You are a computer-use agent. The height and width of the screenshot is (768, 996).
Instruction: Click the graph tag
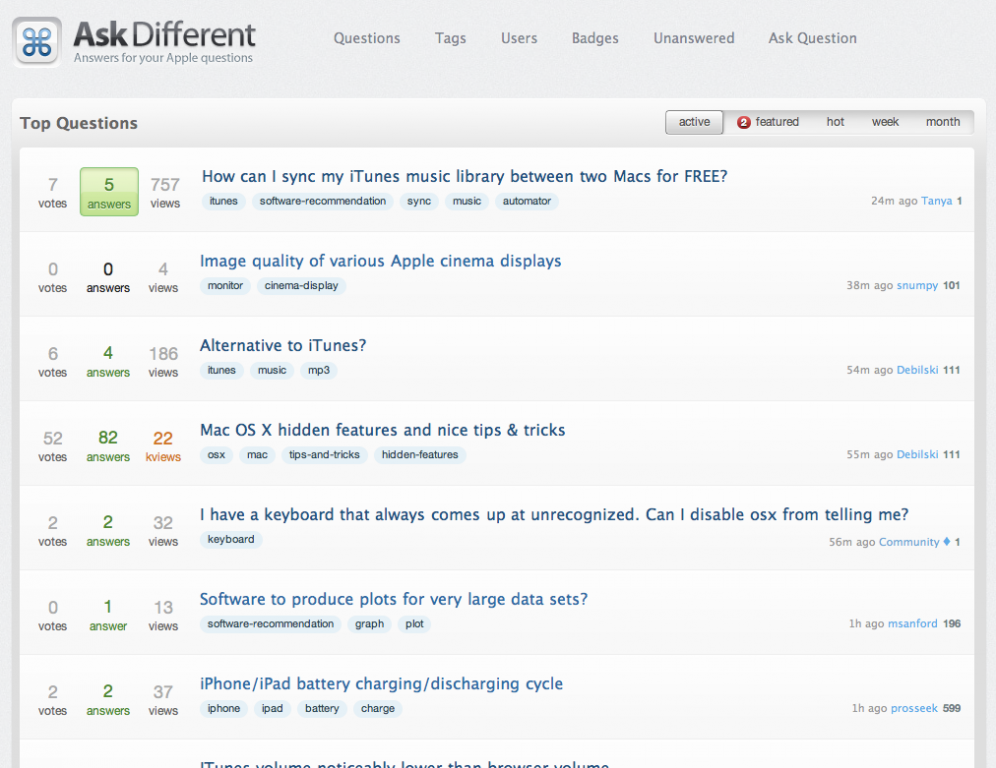370,624
